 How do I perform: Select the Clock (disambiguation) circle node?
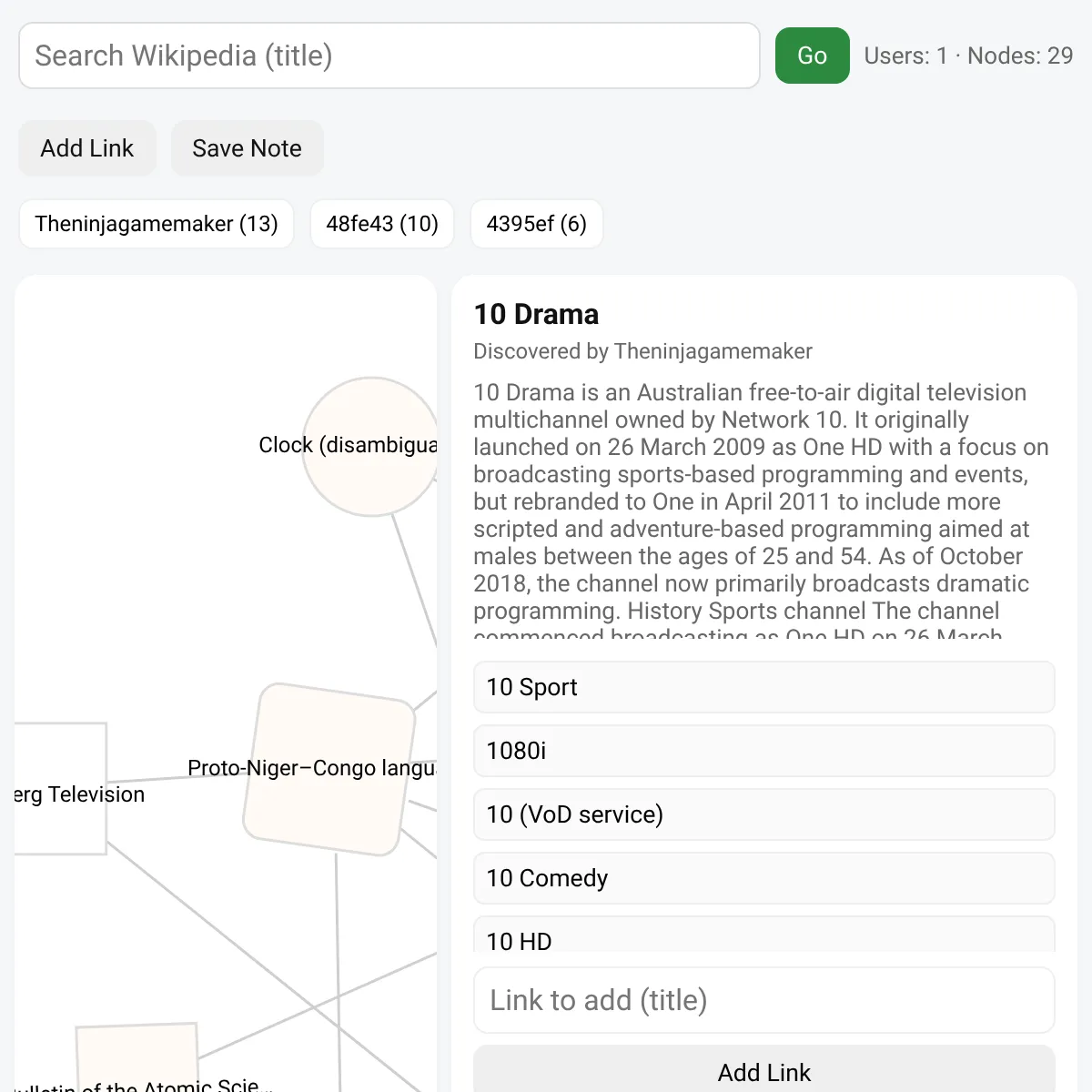click(371, 447)
